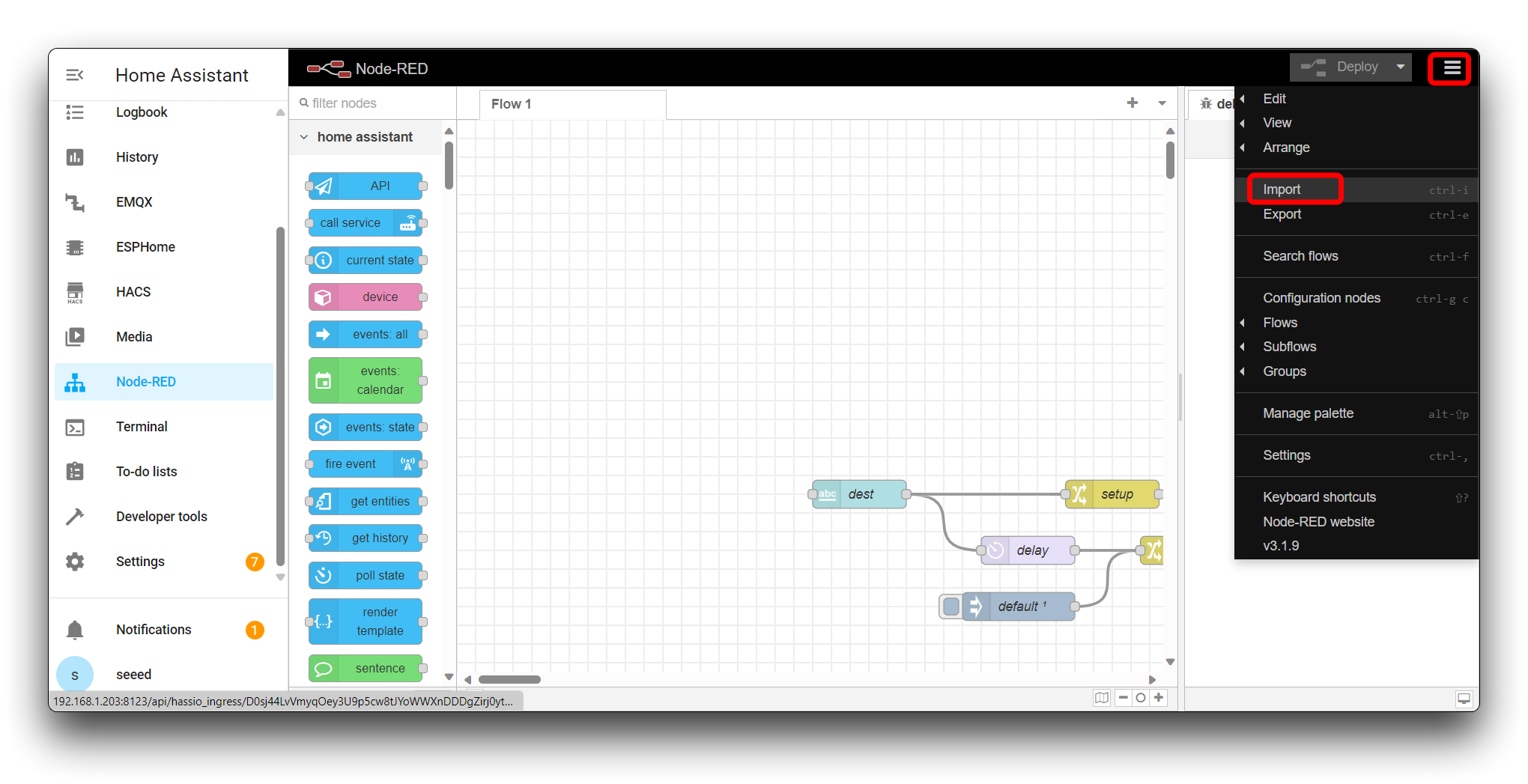This screenshot has width=1528, height=784.
Task: Click the canvas horizontal scrollbar thumb
Action: tap(509, 680)
